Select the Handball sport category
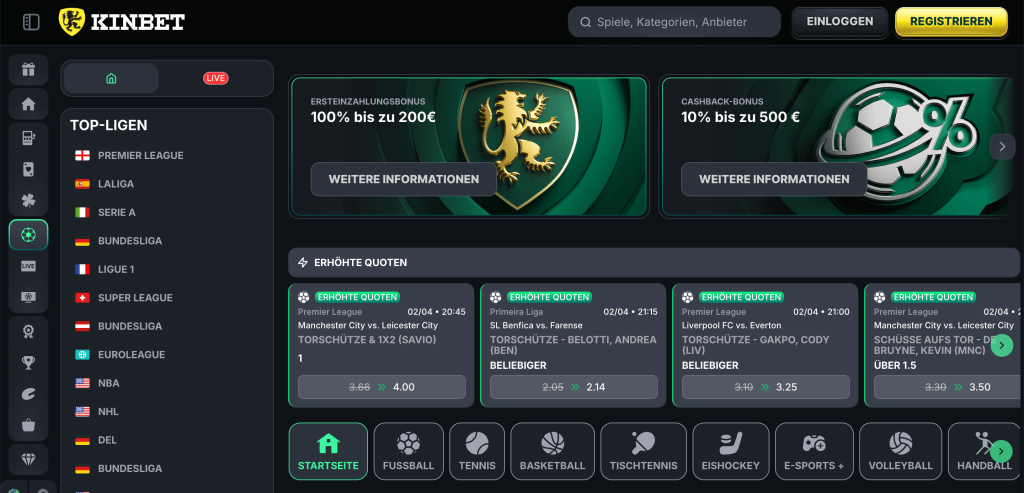Image resolution: width=1024 pixels, height=493 pixels. click(x=984, y=451)
